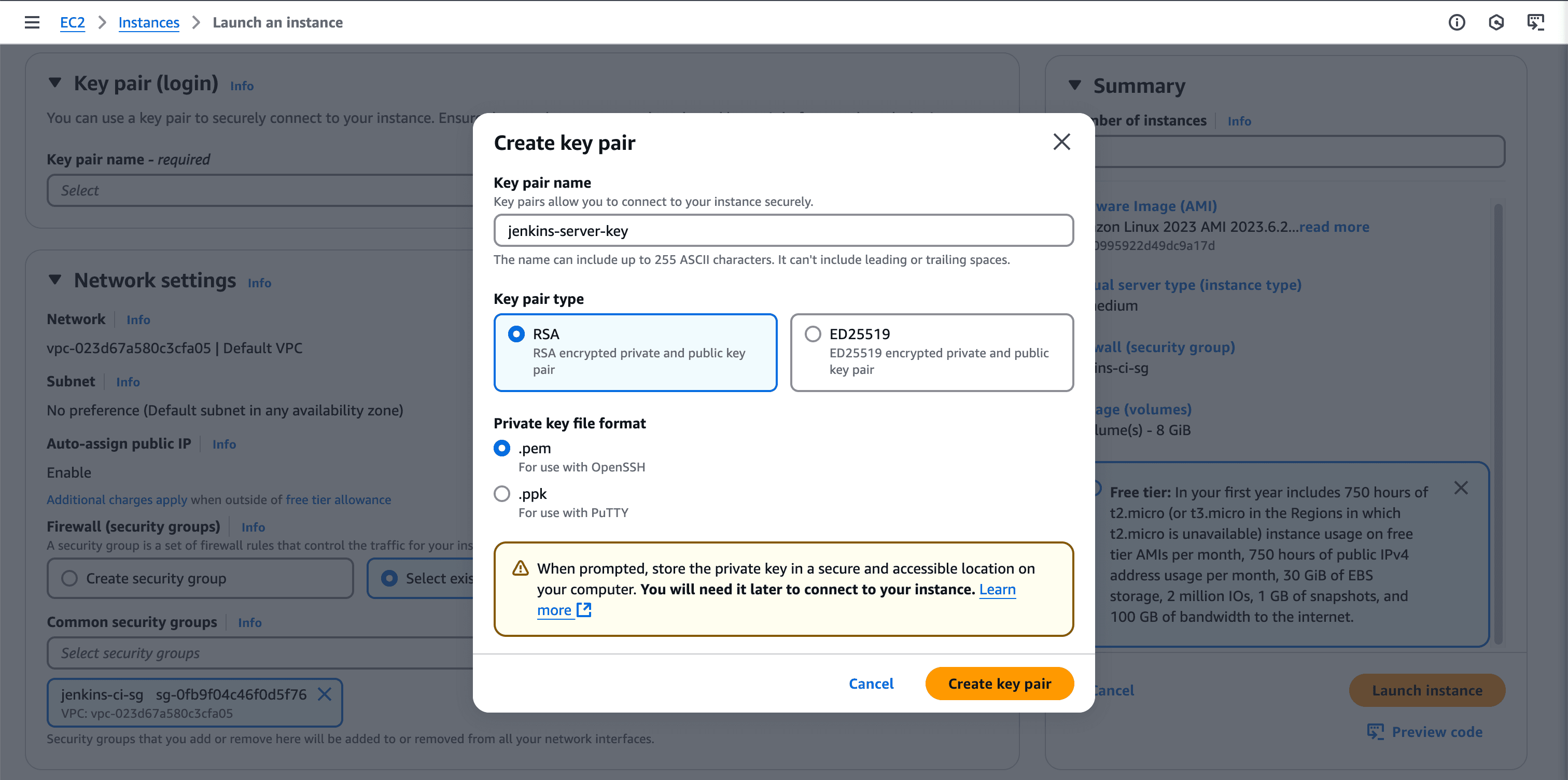Remove the jenkins-ci-sg security group chip
Image resolution: width=1568 pixels, height=780 pixels.
325,694
